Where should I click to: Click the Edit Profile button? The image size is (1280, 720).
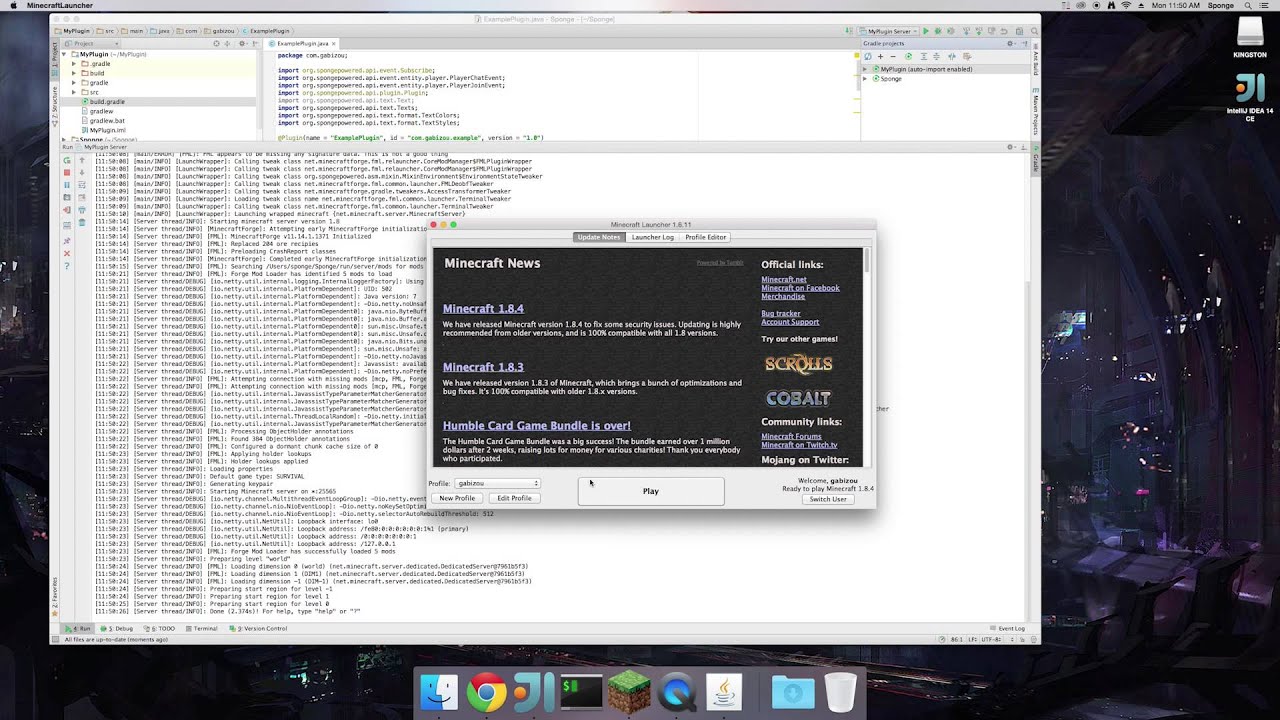[x=514, y=498]
